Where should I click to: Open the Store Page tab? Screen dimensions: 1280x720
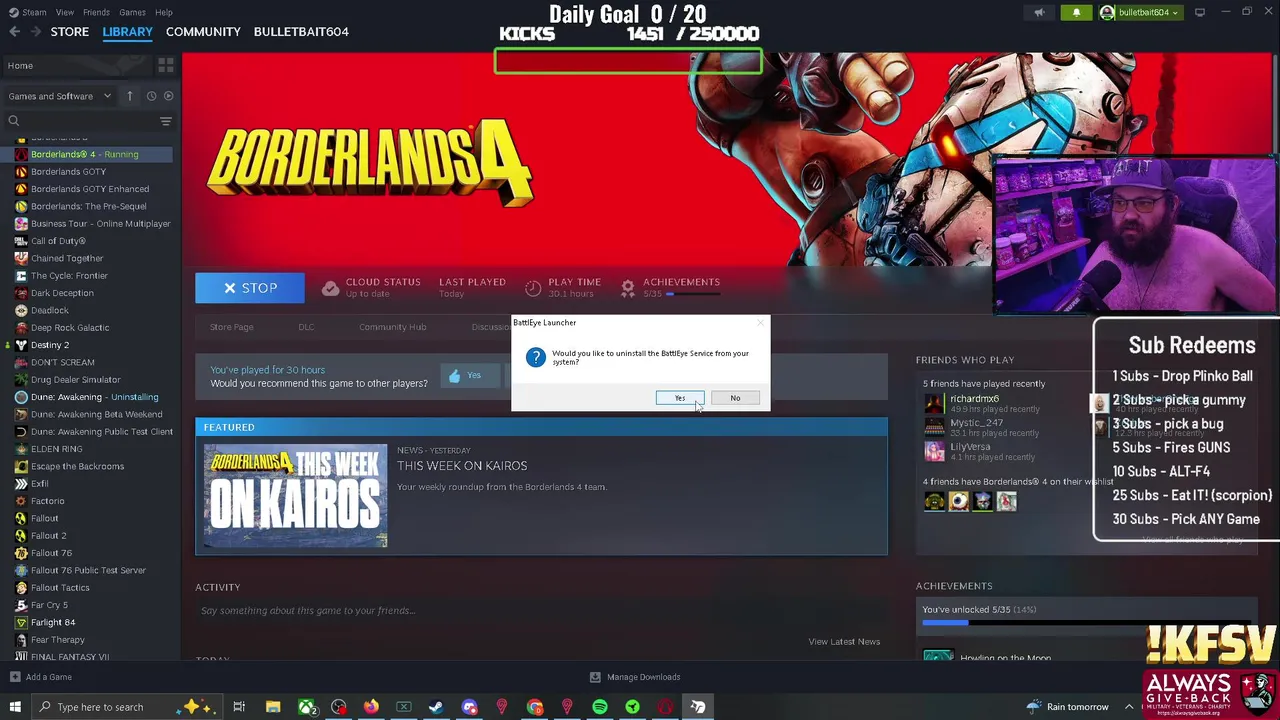click(x=231, y=327)
